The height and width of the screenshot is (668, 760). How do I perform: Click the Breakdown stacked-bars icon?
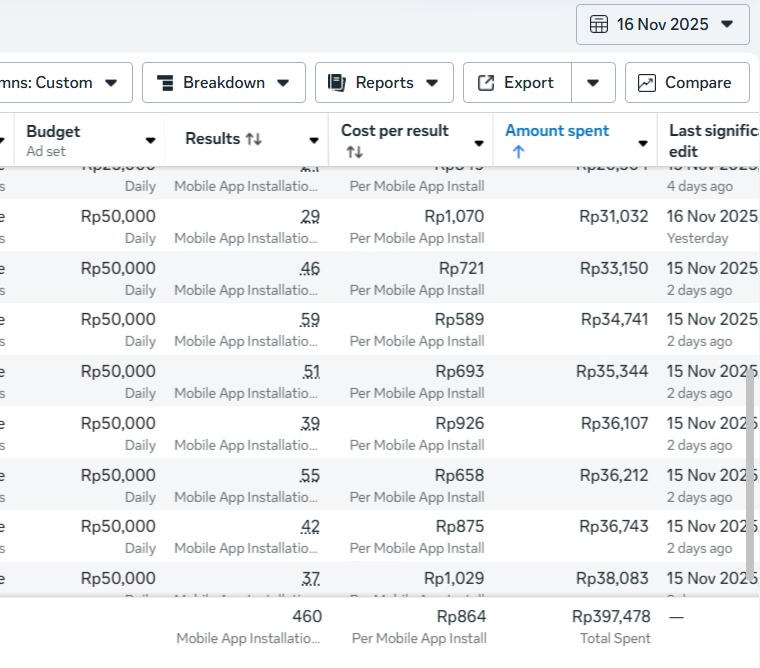(166, 83)
